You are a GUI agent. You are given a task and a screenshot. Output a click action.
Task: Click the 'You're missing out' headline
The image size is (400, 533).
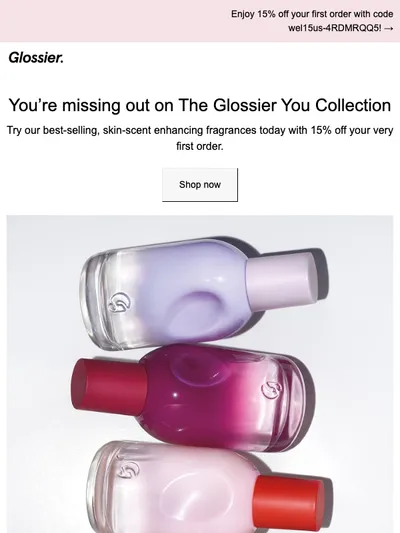(200, 105)
